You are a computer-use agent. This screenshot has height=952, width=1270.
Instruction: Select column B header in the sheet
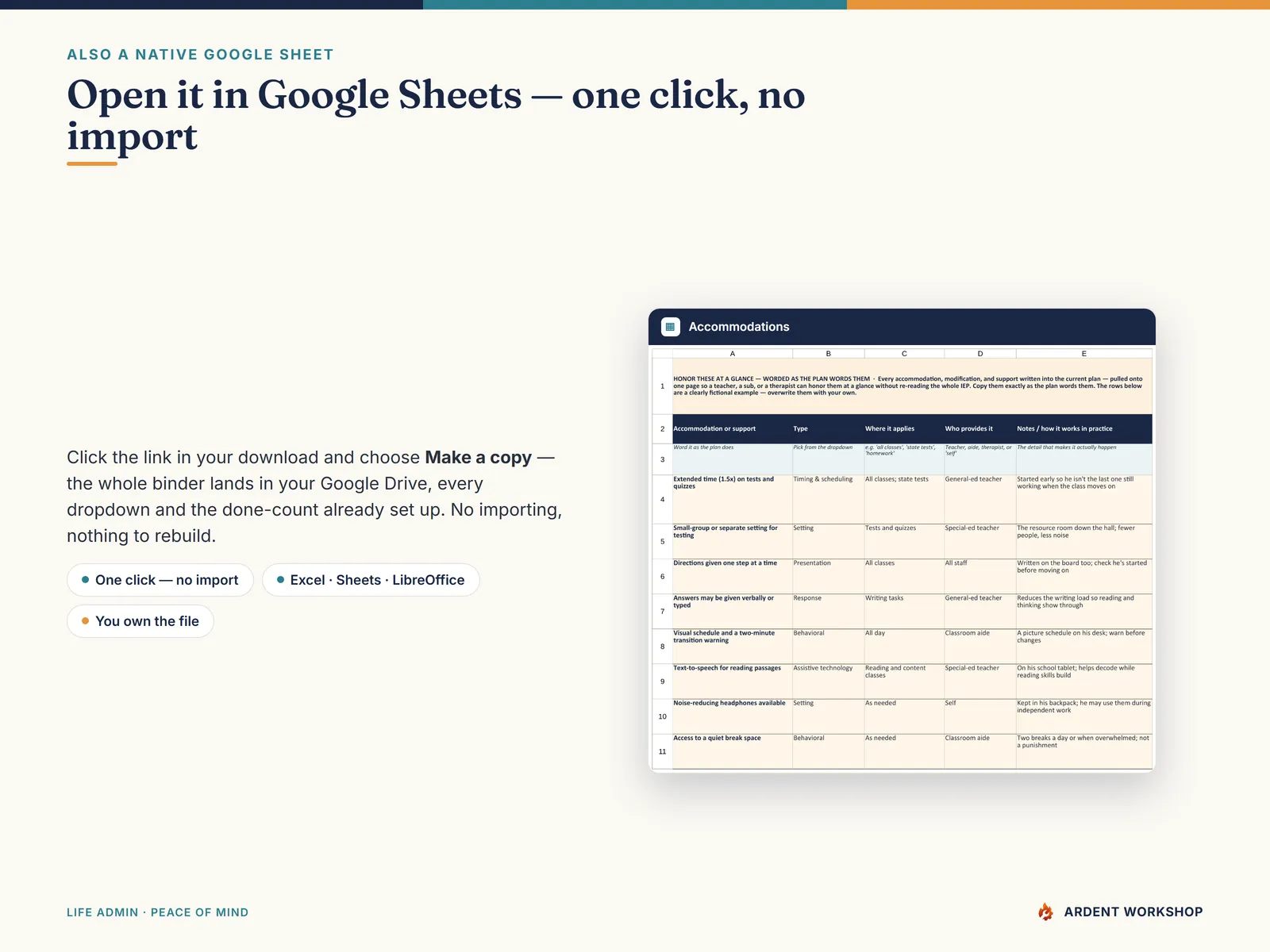click(828, 354)
